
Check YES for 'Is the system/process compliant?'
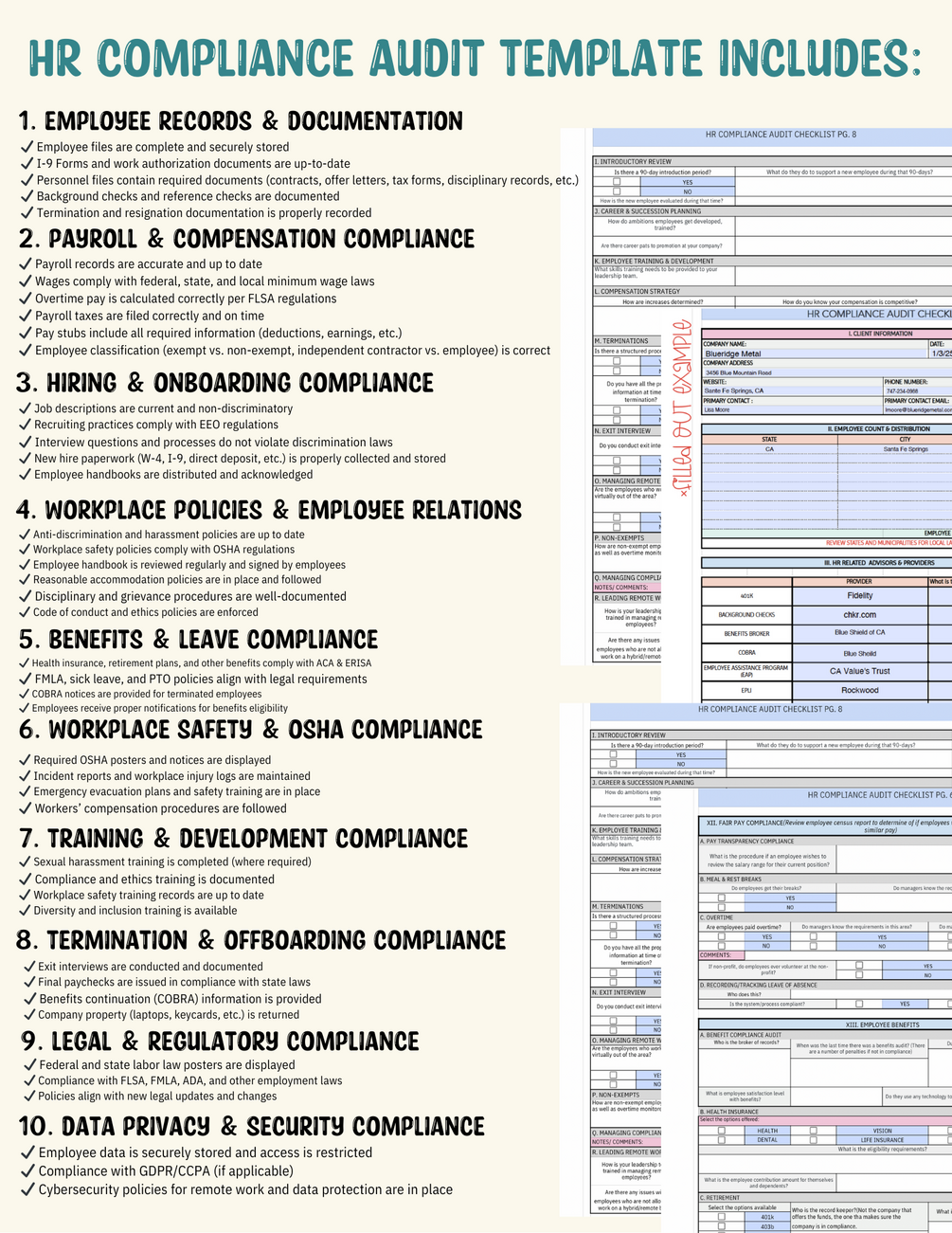(x=859, y=1004)
